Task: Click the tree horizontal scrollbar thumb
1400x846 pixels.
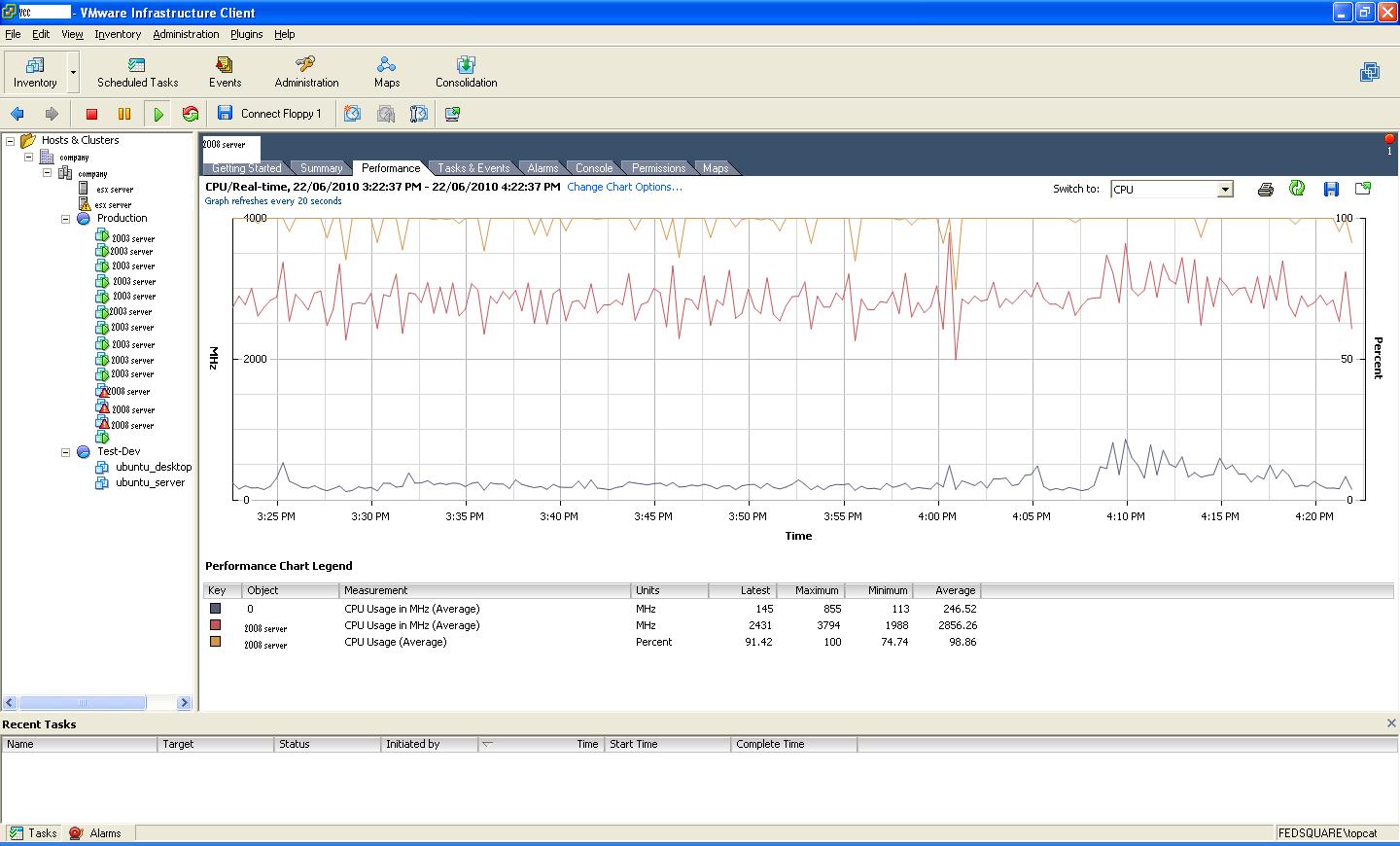Action: pyautogui.click(x=82, y=702)
